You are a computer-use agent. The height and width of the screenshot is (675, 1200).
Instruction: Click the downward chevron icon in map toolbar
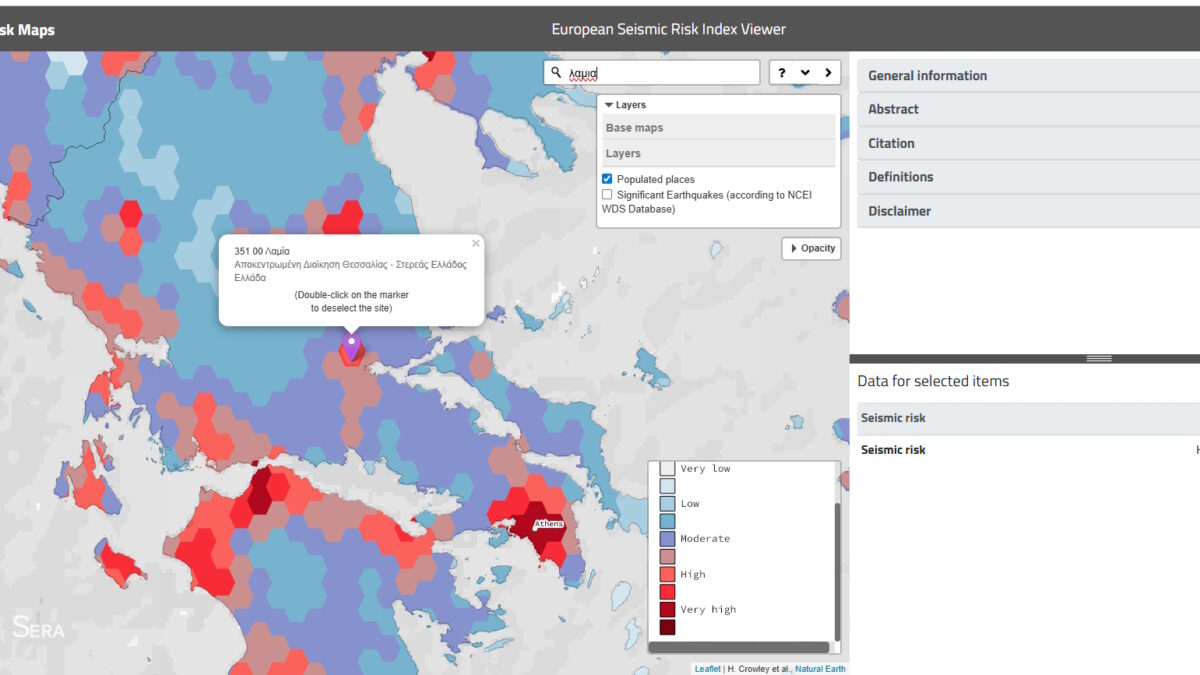[x=805, y=73]
